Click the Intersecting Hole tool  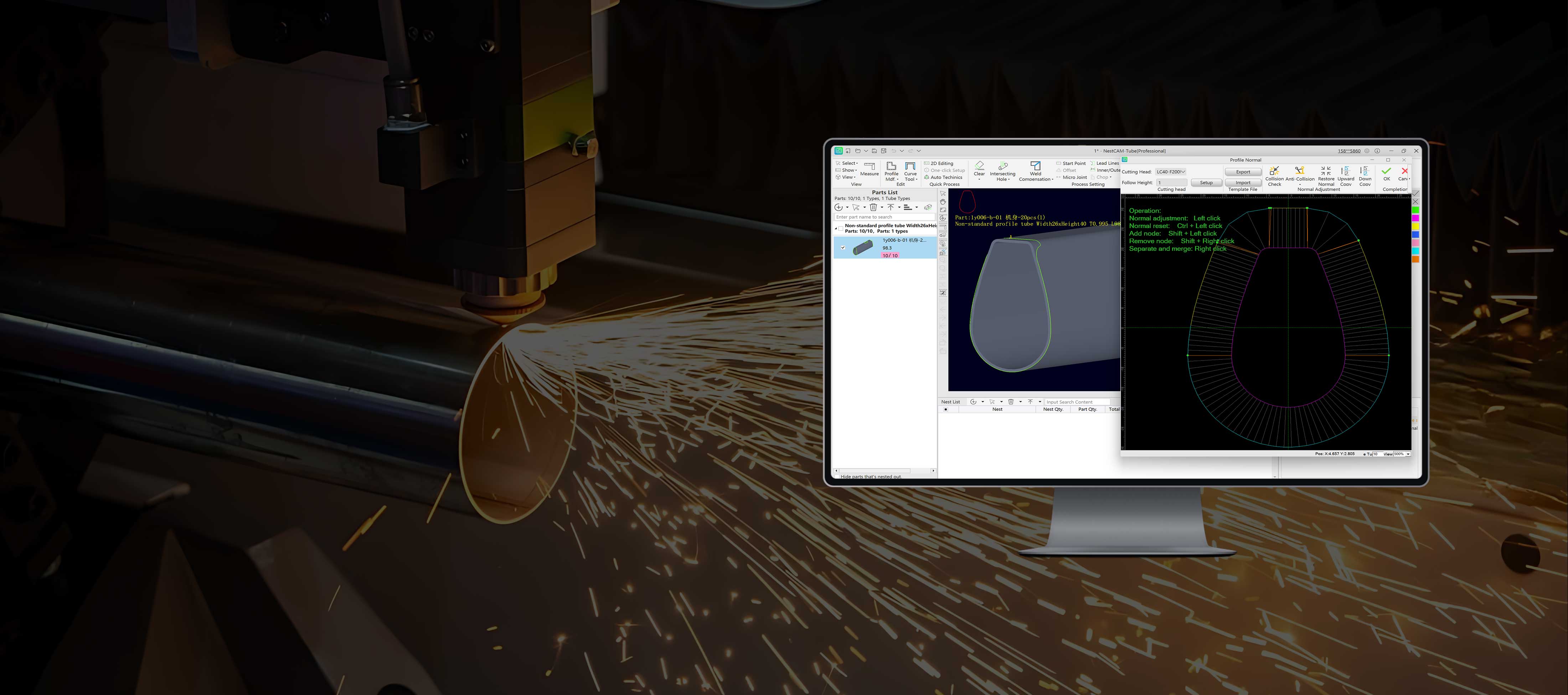[1002, 166]
